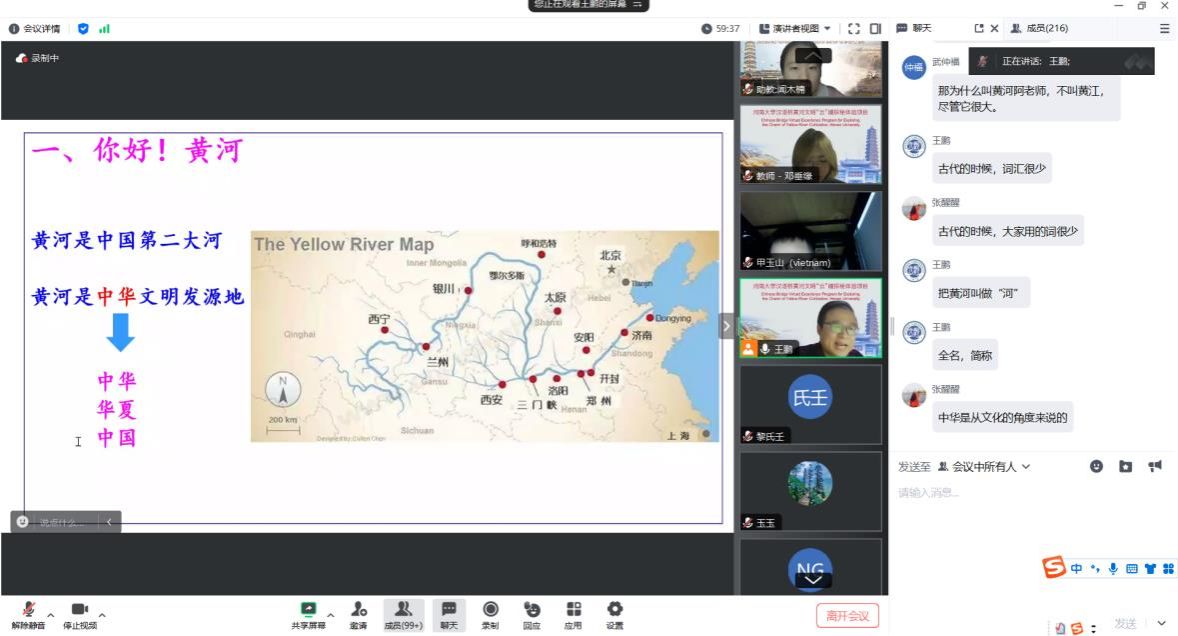Select 王鹏 video thumbnail
1178x636 pixels.
click(x=810, y=318)
